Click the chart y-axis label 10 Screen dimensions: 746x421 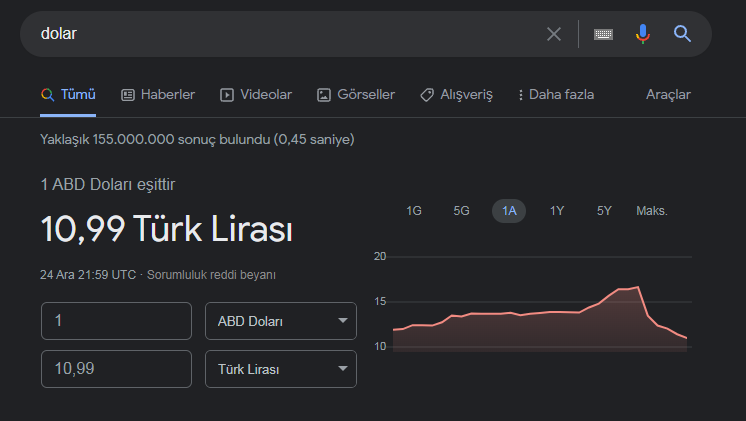[x=380, y=346]
